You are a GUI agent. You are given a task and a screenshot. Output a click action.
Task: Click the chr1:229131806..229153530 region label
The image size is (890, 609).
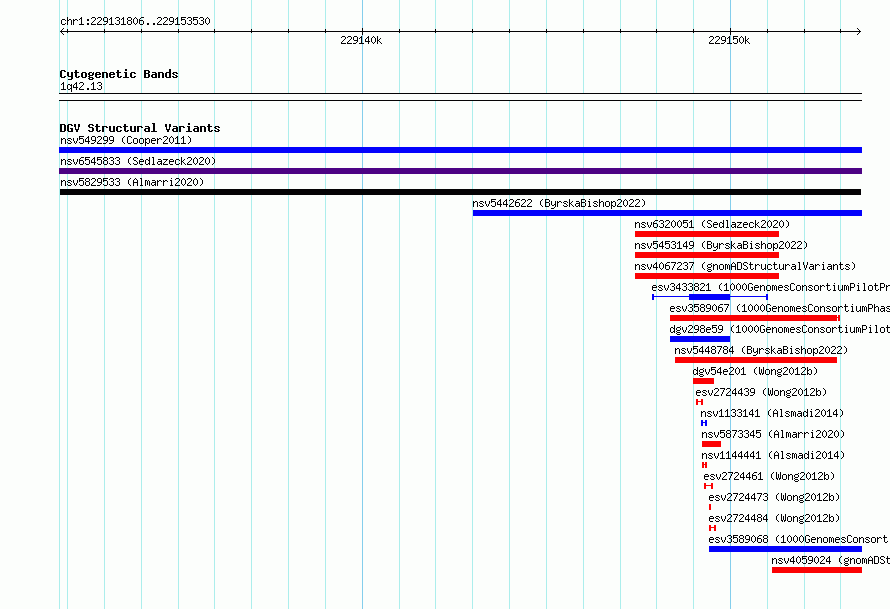tap(135, 21)
